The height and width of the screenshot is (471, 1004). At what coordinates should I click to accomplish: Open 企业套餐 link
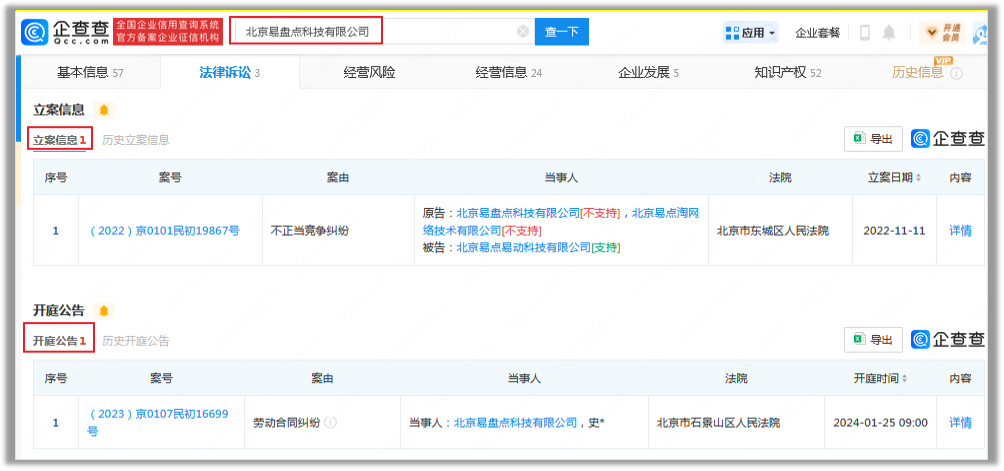817,33
